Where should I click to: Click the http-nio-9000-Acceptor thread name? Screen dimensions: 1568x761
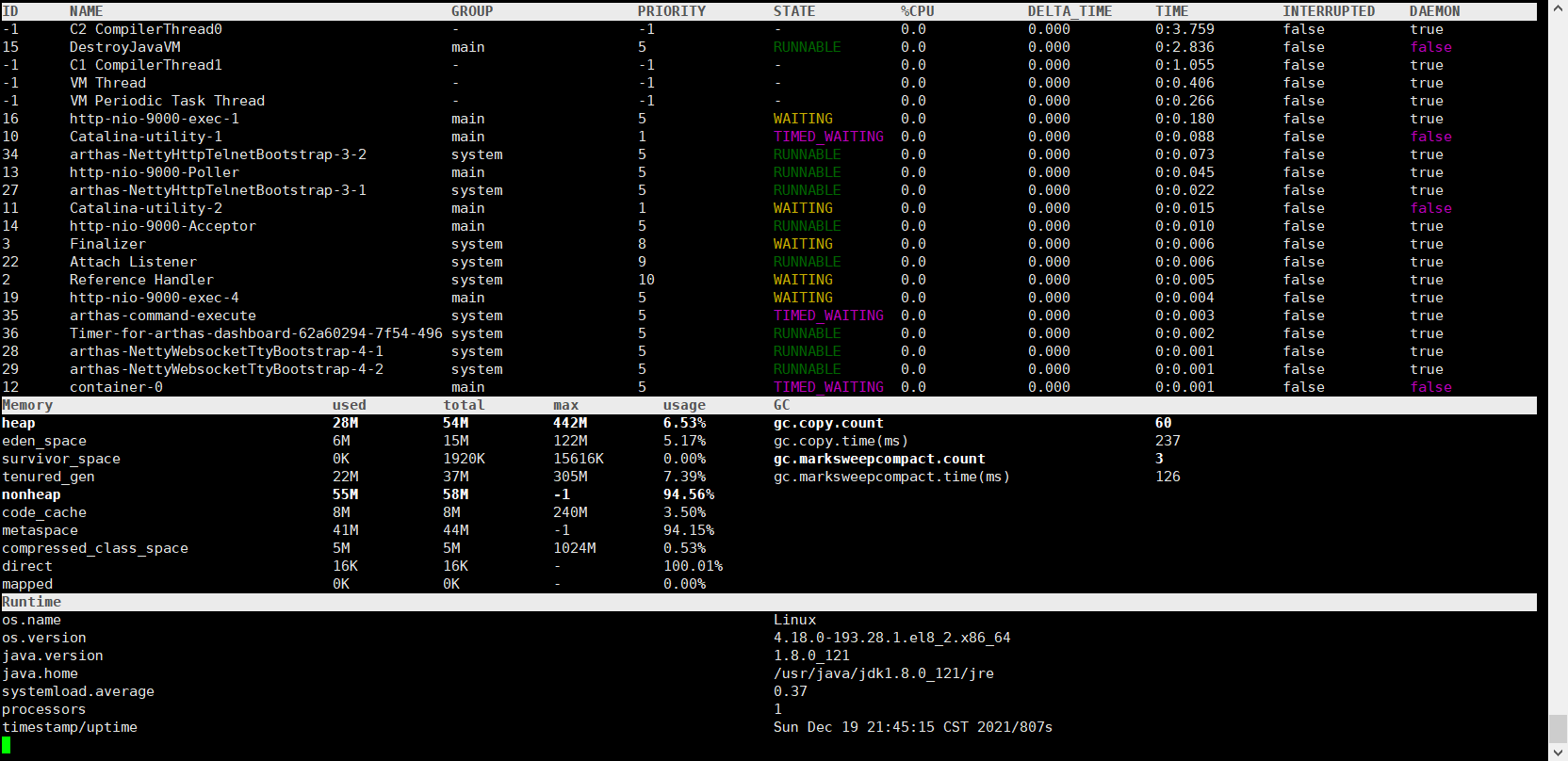pyautogui.click(x=163, y=226)
